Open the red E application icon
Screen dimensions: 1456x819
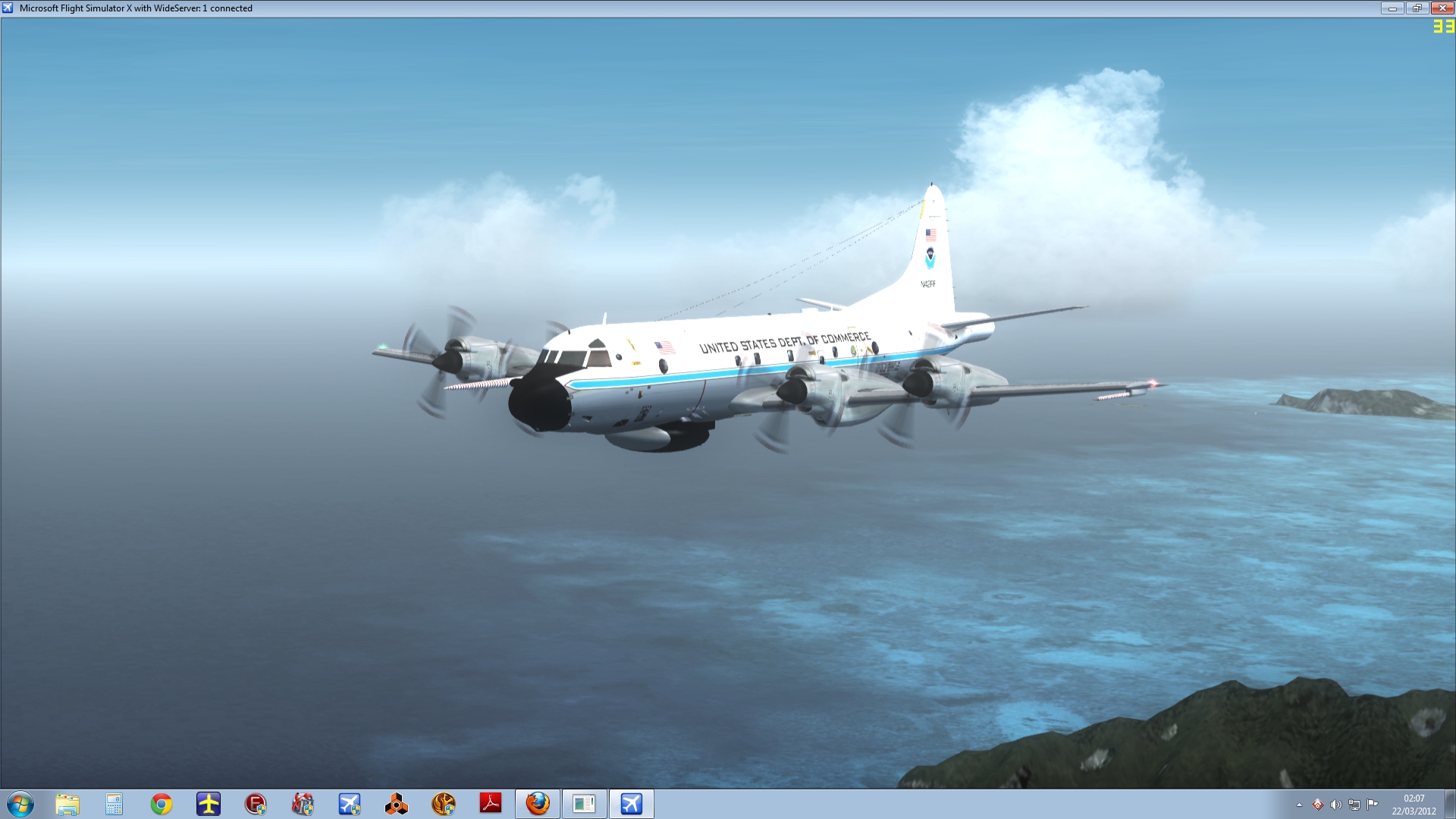256,804
